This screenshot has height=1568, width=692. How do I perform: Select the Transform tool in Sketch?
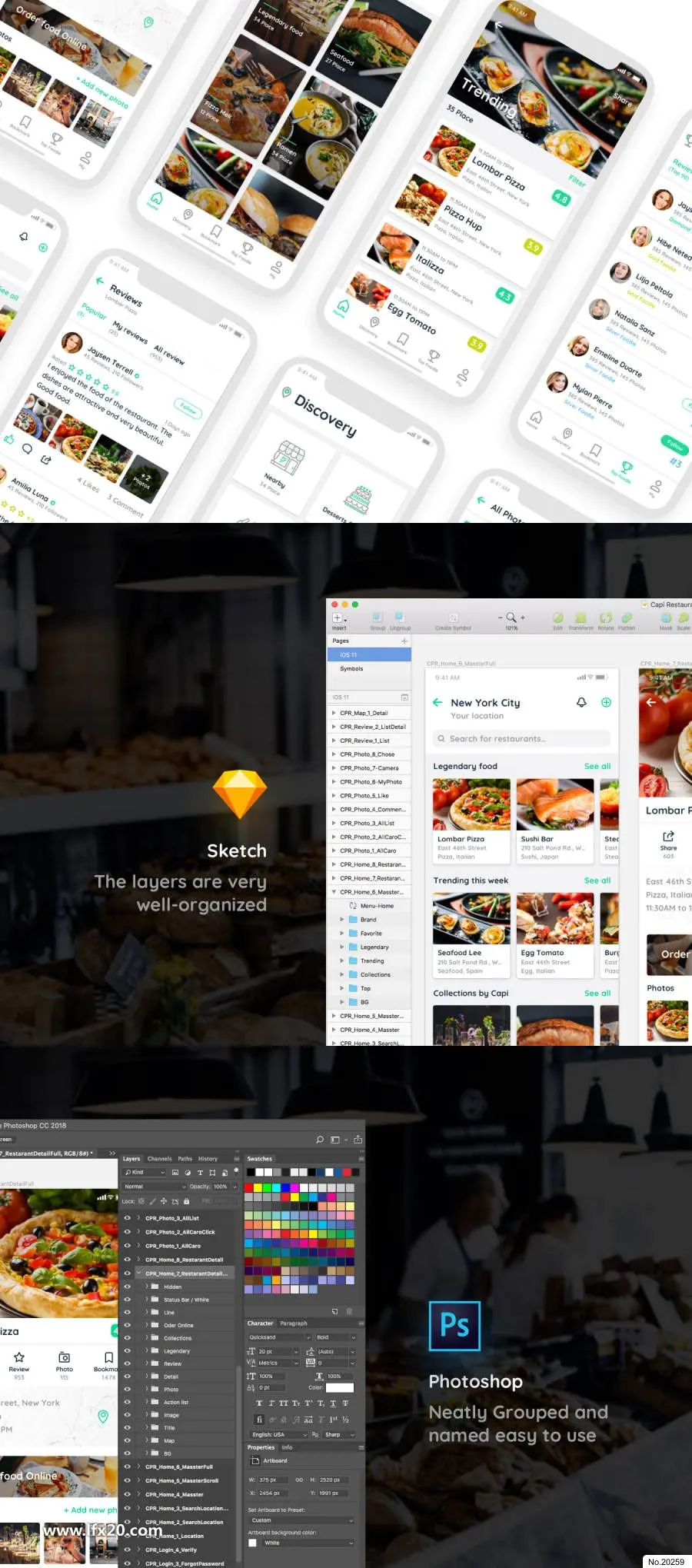click(581, 618)
